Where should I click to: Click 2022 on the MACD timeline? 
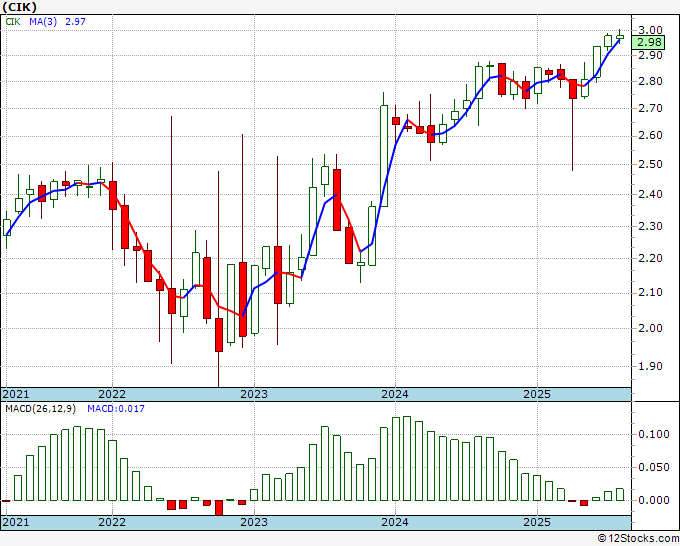(x=112, y=522)
